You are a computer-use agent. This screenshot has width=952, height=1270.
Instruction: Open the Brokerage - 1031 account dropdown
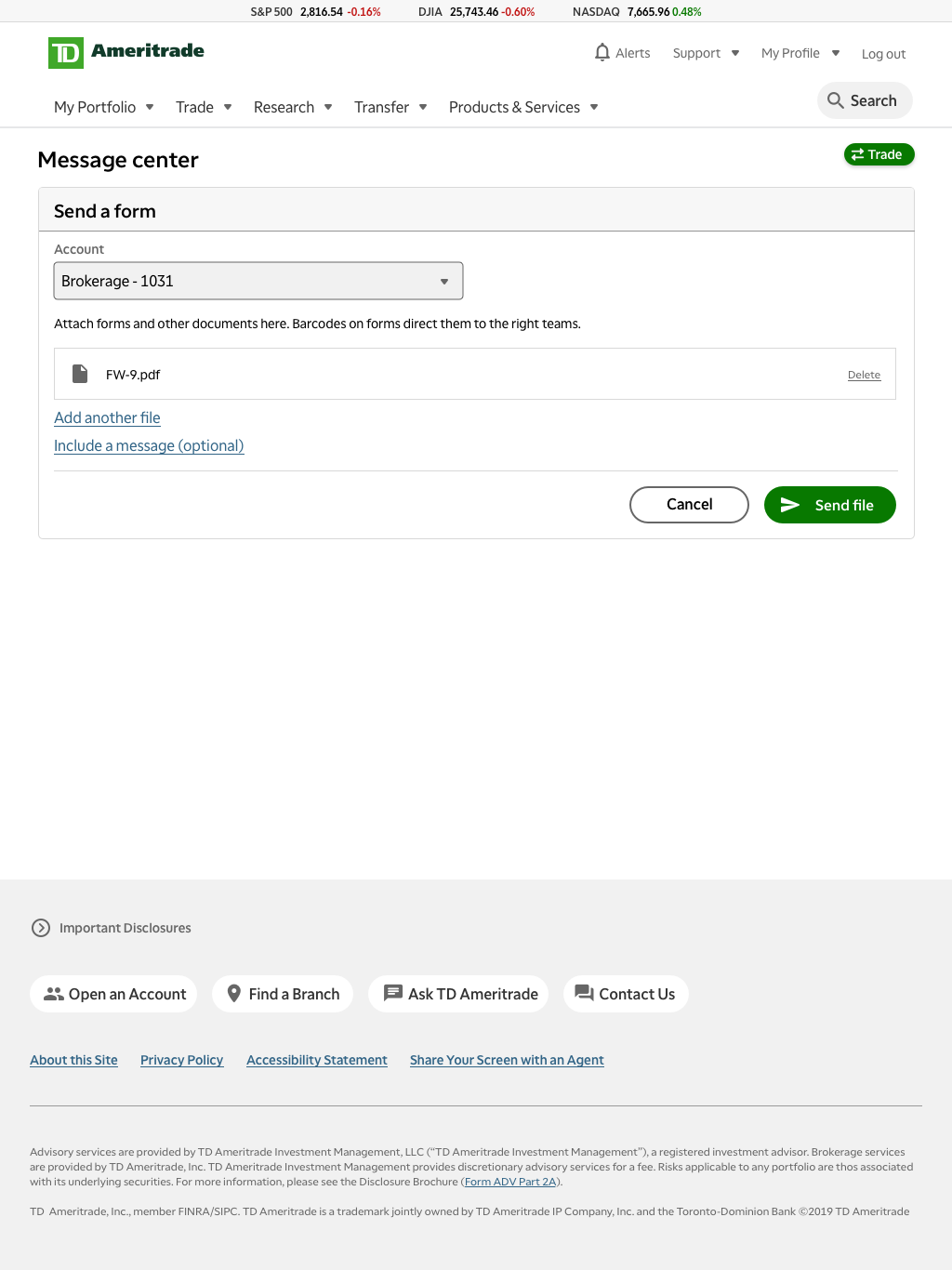point(258,281)
